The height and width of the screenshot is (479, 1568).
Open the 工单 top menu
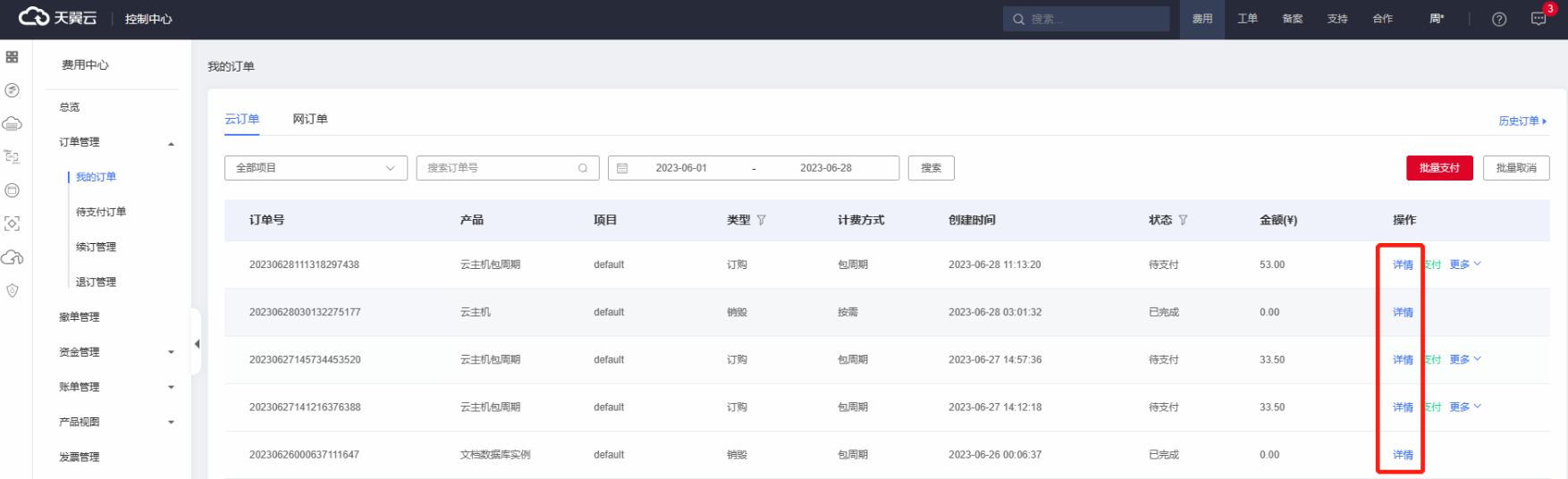point(1247,19)
